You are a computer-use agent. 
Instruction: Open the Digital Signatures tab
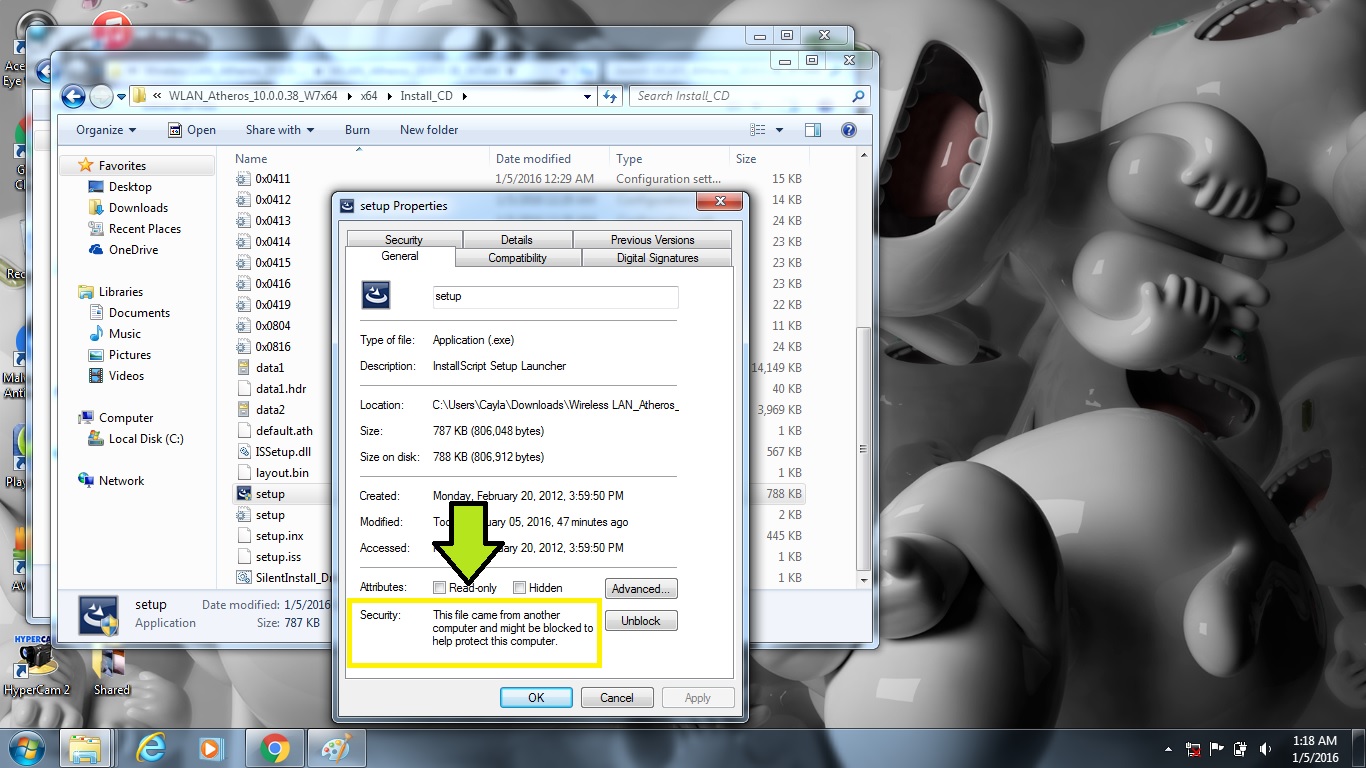coord(657,258)
